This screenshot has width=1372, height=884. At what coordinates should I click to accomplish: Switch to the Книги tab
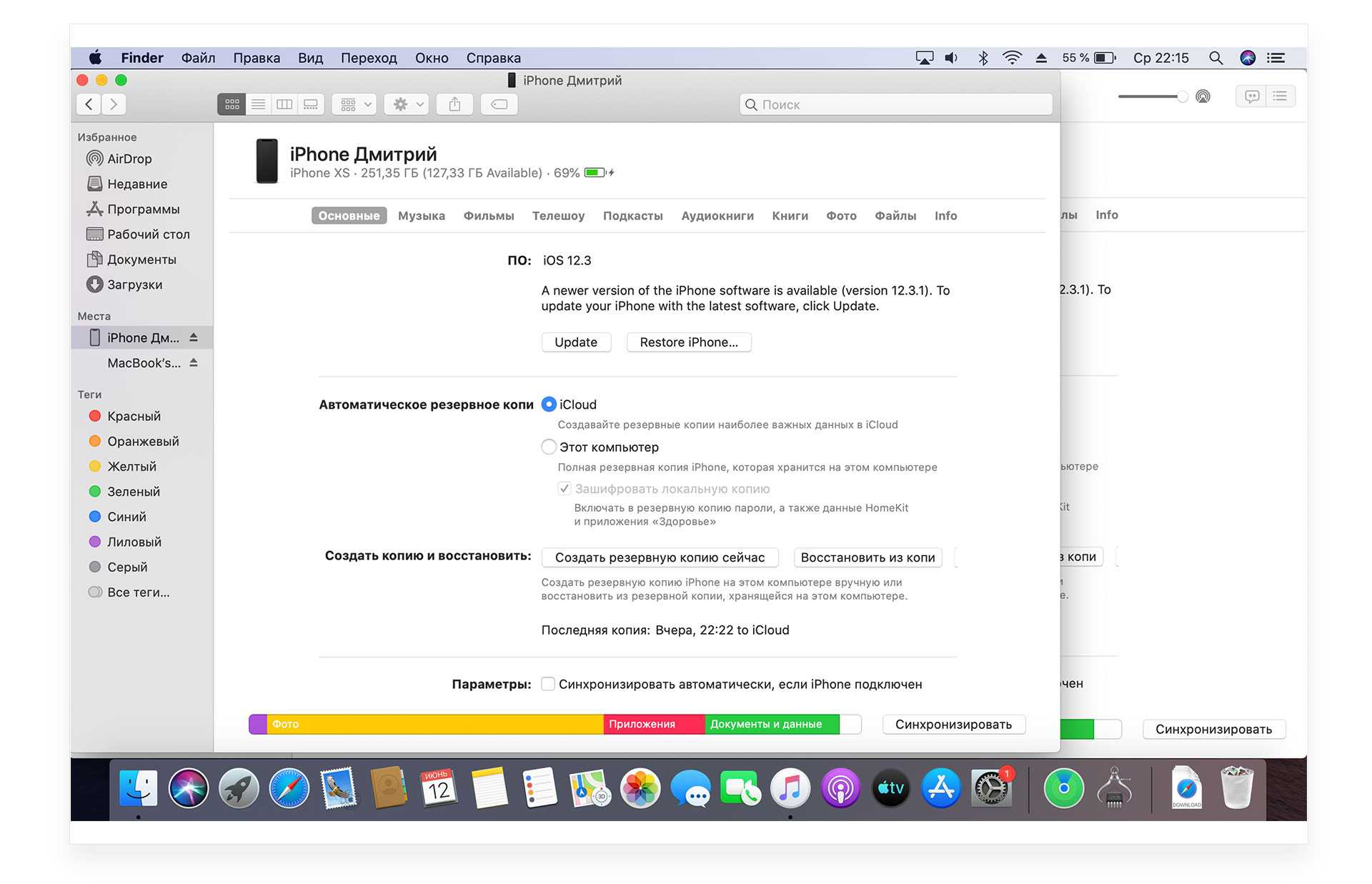tap(790, 216)
